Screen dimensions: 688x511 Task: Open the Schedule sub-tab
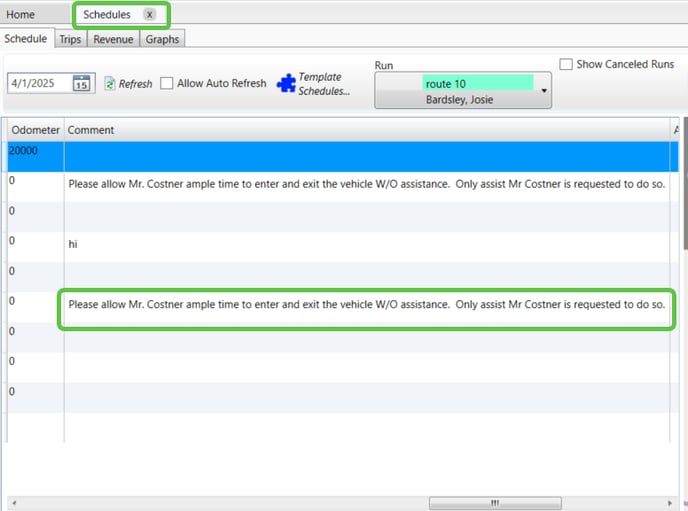coord(26,39)
